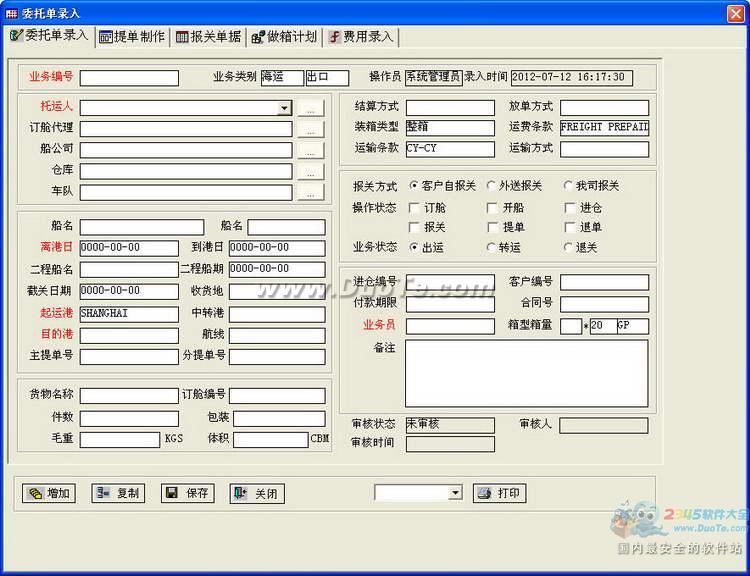Click the 目的港 input field
This screenshot has height=576, width=750.
[x=129, y=336]
